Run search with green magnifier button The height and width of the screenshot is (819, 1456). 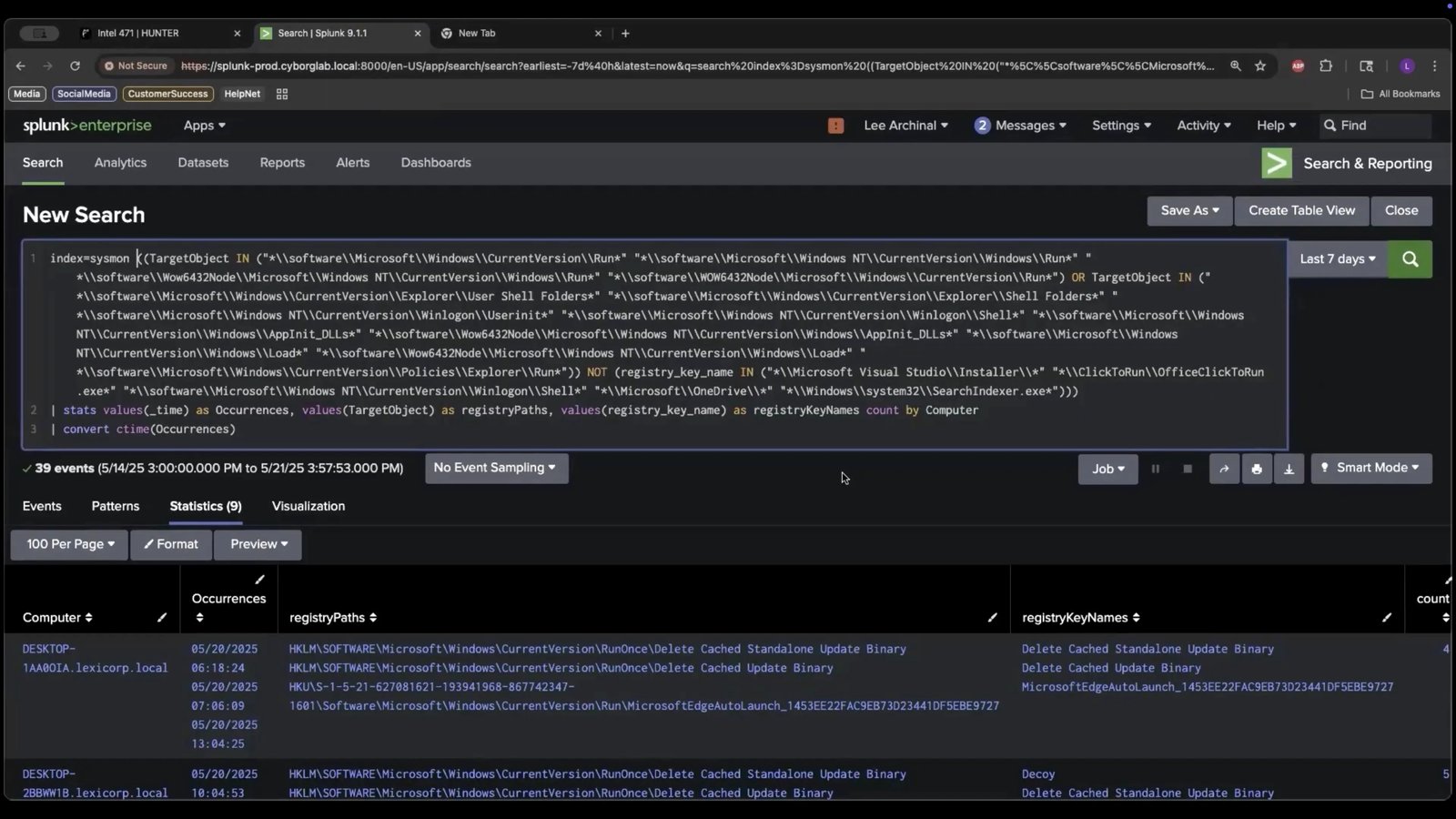click(x=1410, y=259)
